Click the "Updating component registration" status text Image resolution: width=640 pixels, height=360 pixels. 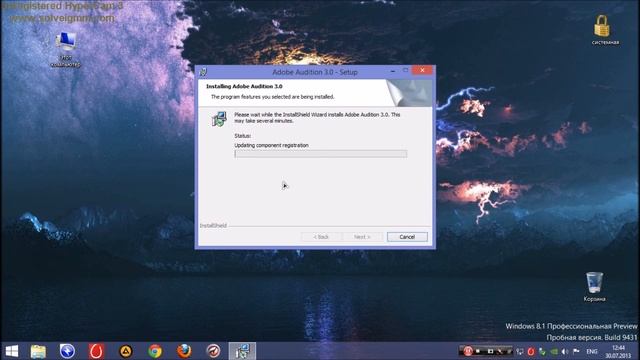(x=271, y=145)
